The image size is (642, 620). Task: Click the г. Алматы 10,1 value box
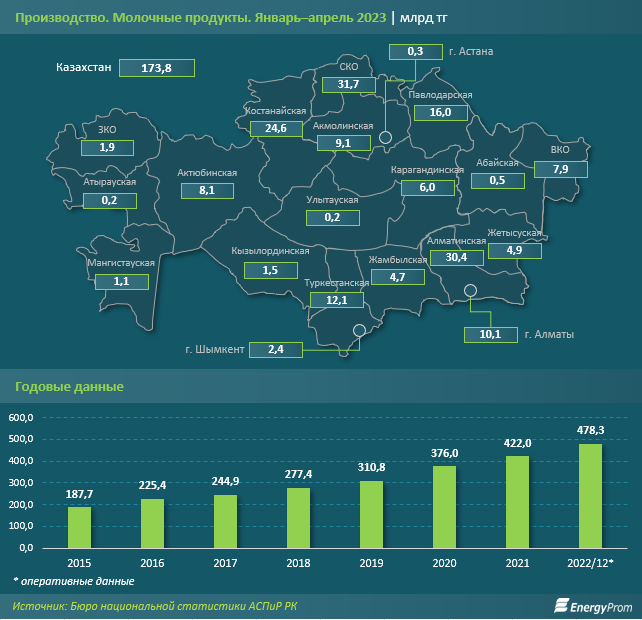[x=490, y=335]
